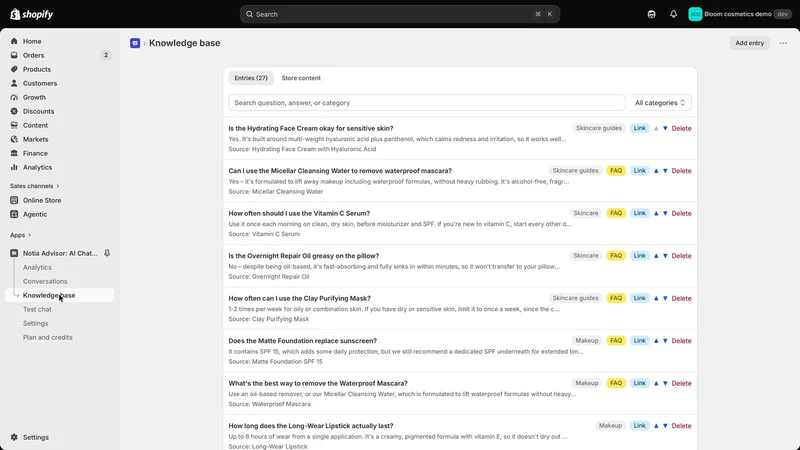
Task: Expand the Apps section
Action: [x=20, y=235]
